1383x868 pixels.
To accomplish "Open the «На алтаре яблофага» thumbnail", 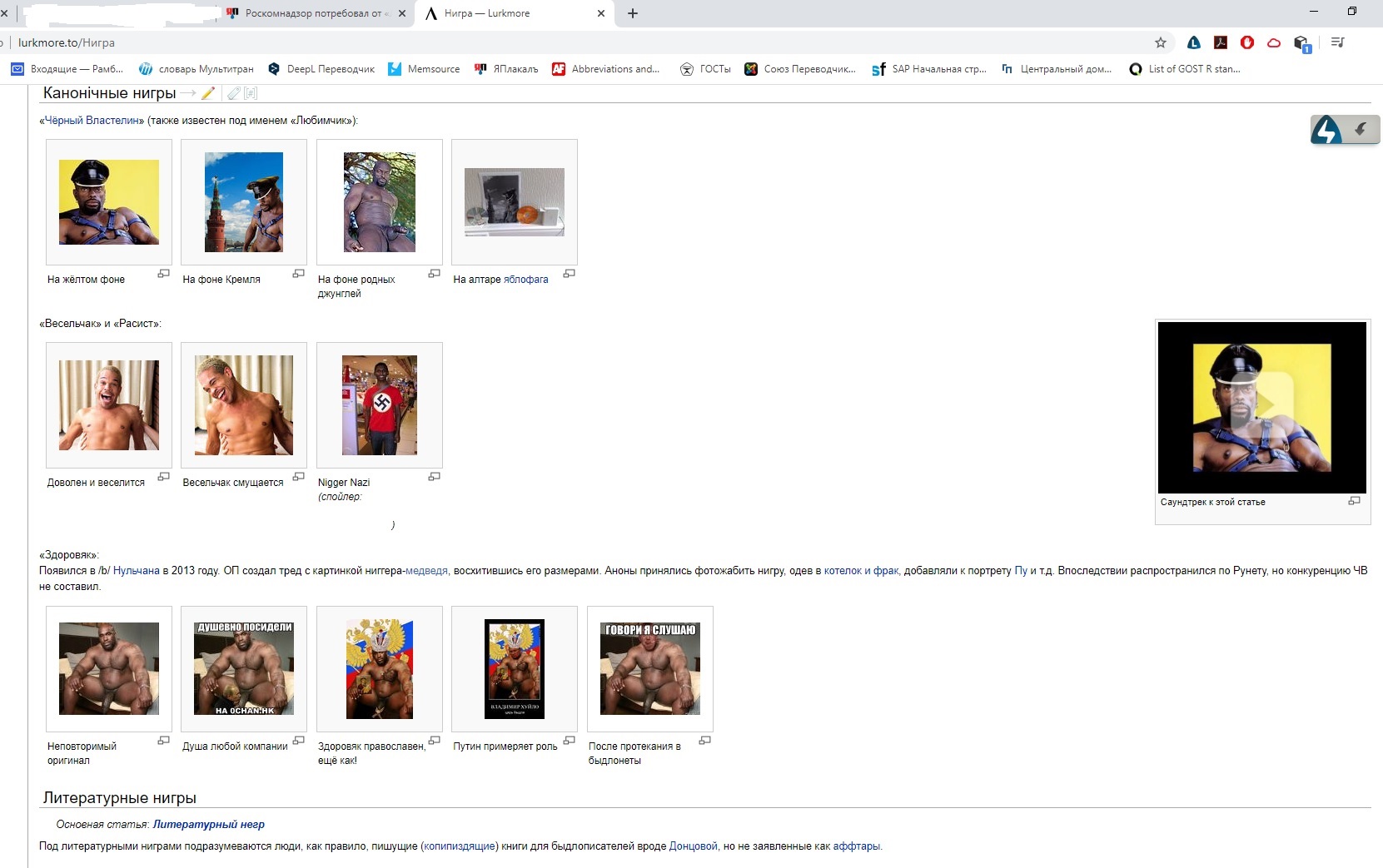I will pos(515,202).
